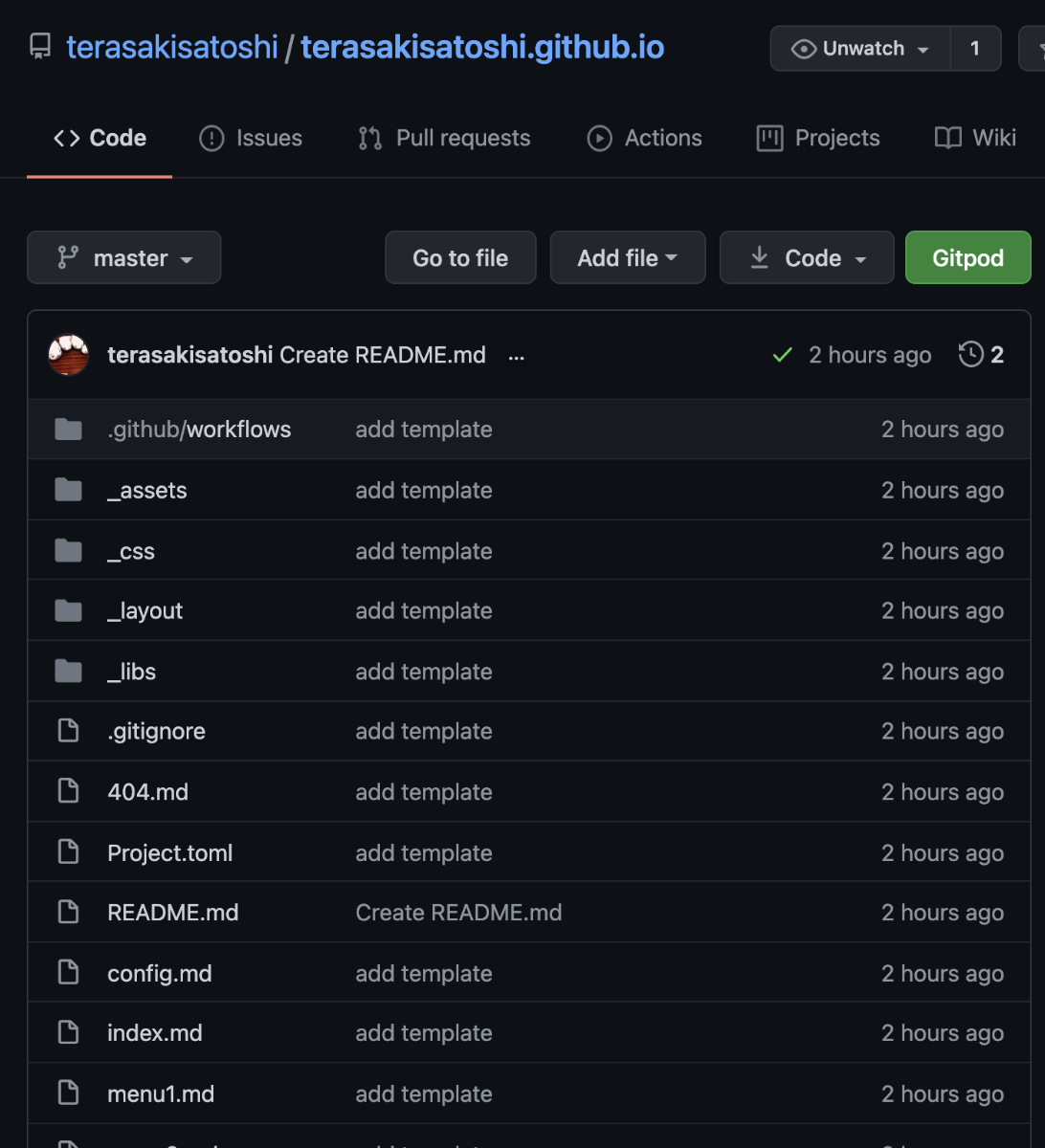
Task: Click 2 hours ago in _css row
Action: (x=943, y=552)
